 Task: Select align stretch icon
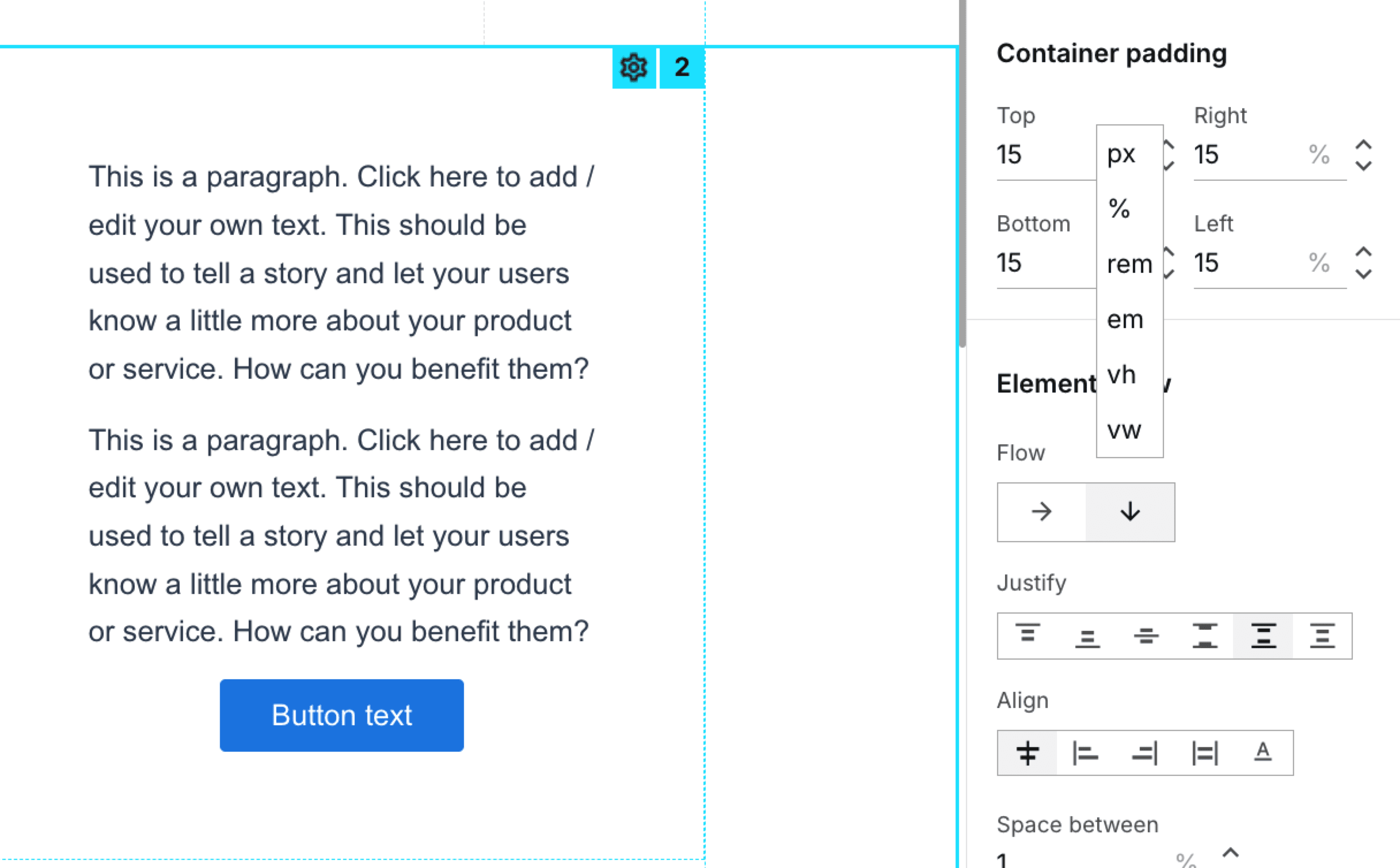1204,753
